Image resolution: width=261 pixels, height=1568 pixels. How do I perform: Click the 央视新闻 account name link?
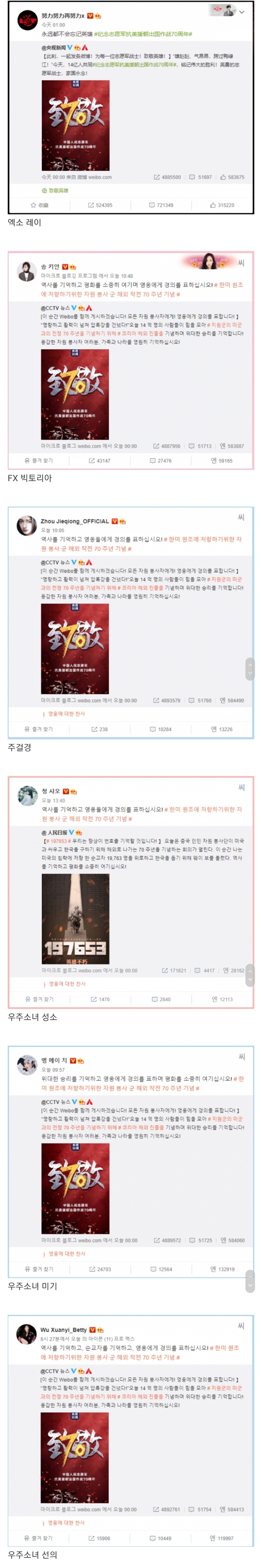pyautogui.click(x=54, y=47)
